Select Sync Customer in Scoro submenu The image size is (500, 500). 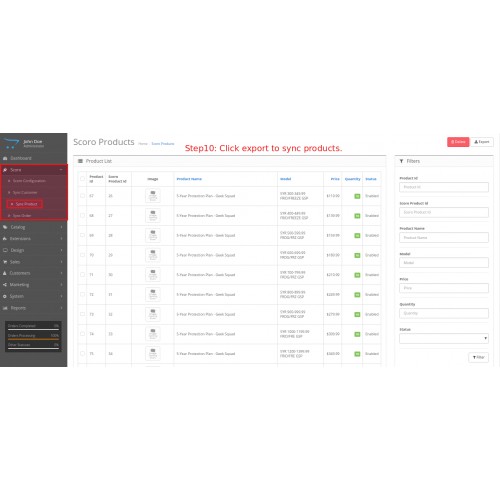coord(25,193)
